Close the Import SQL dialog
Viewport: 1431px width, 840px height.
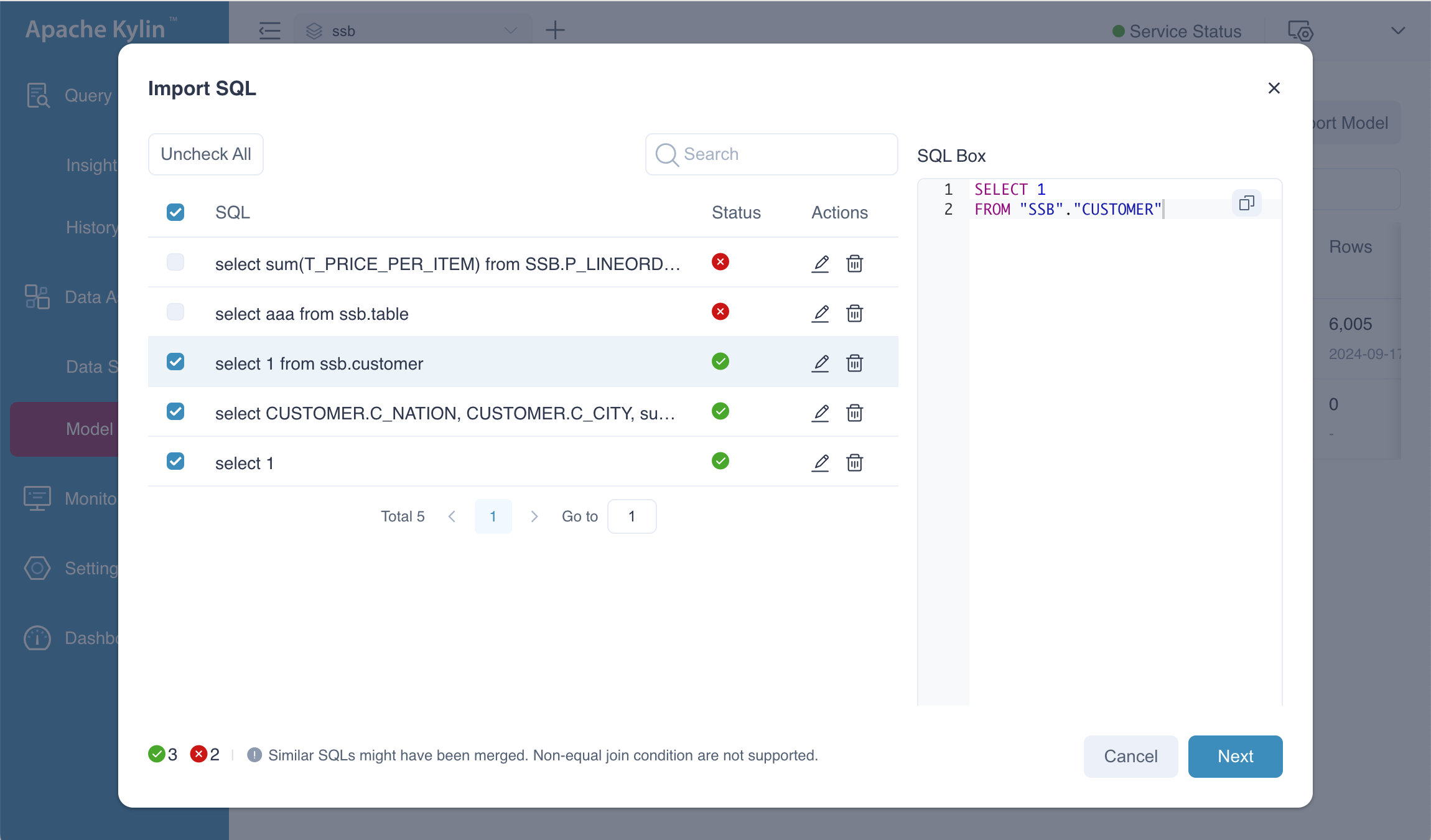1274,88
